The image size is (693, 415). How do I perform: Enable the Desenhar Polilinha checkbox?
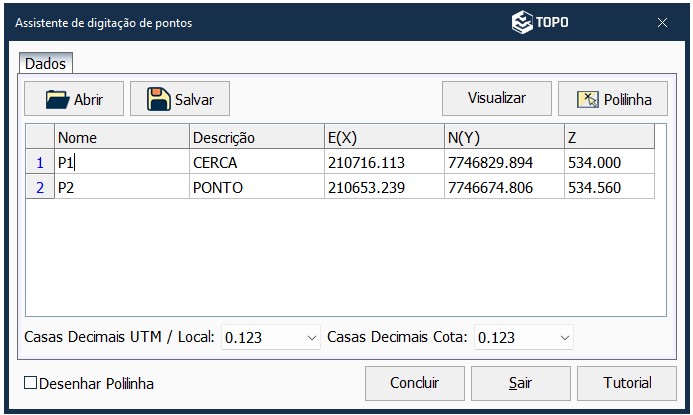(x=30, y=383)
